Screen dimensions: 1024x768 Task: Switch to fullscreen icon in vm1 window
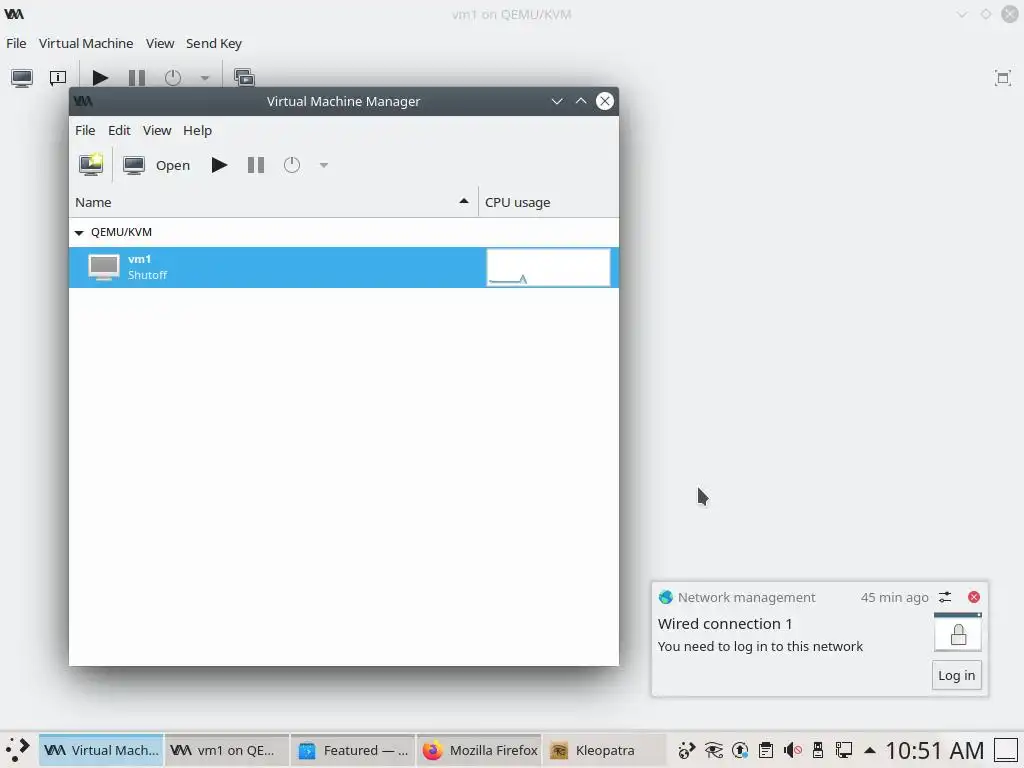pyautogui.click(x=1002, y=78)
